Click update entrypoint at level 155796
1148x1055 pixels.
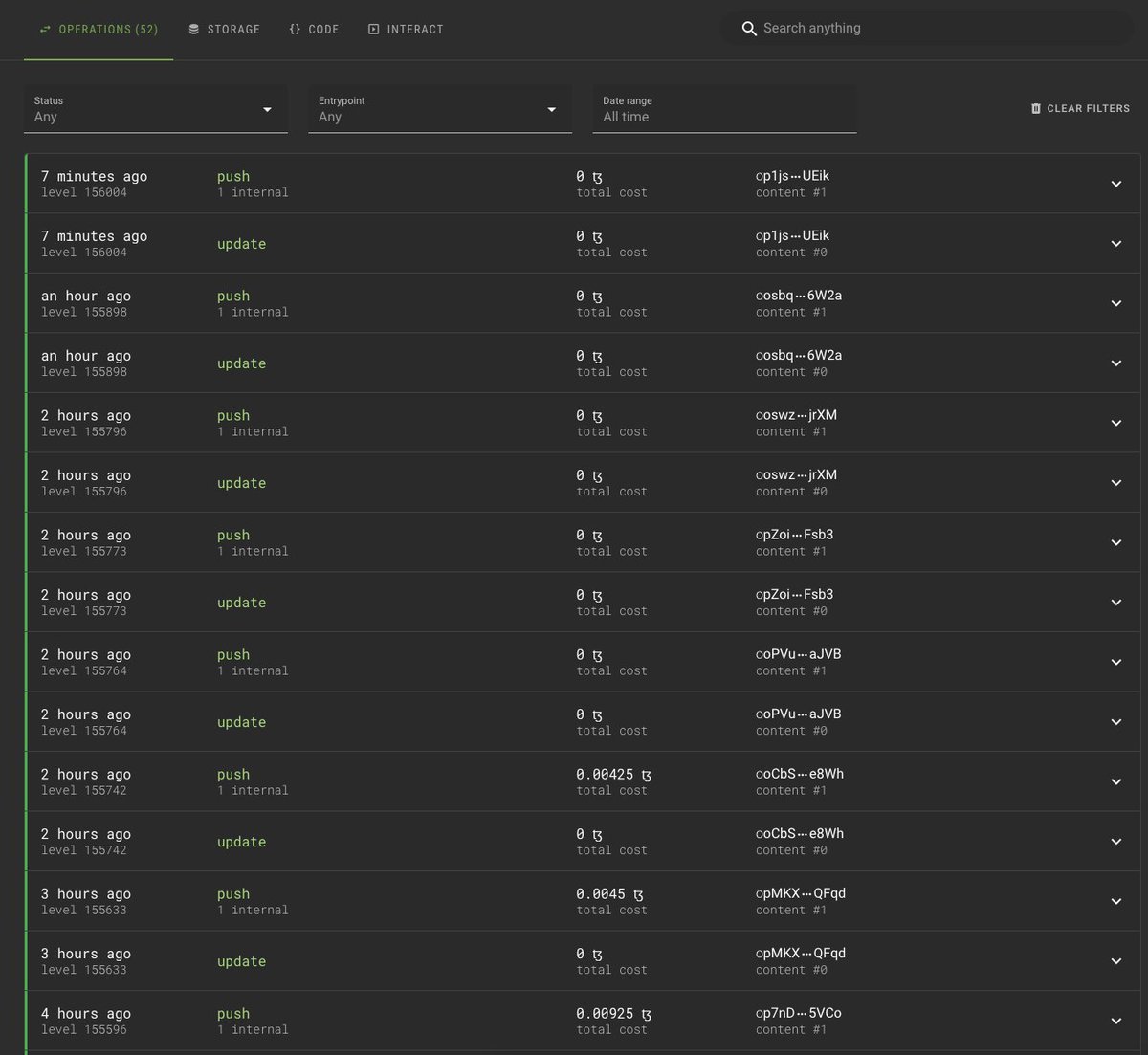pos(241,483)
